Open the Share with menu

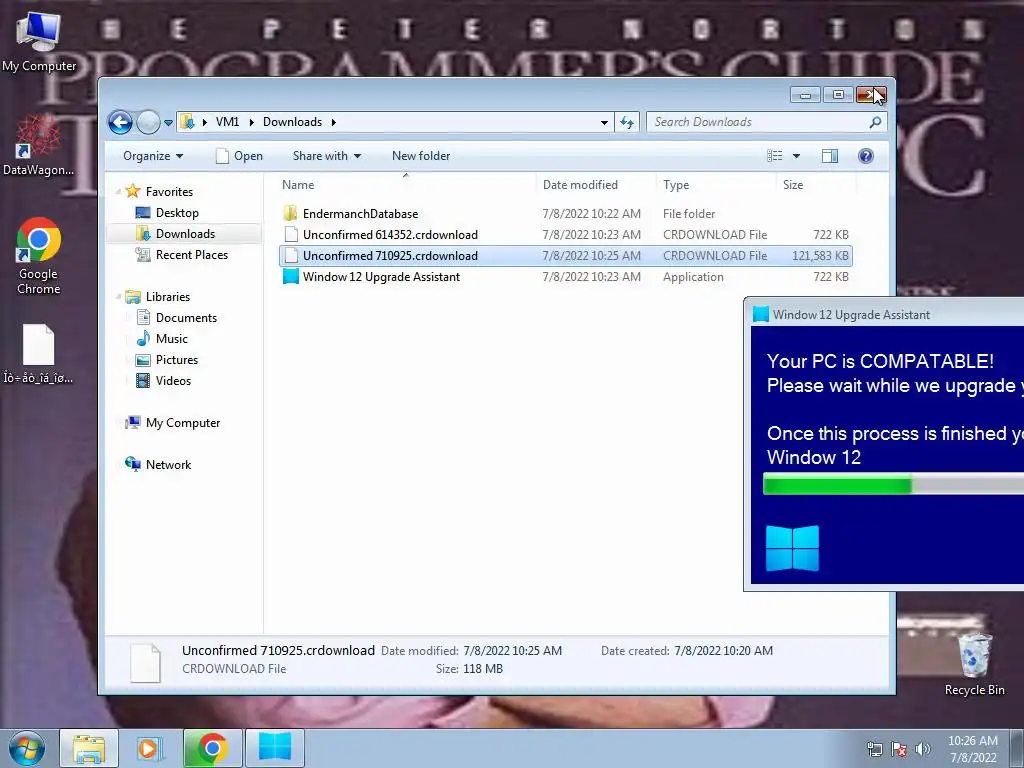(327, 156)
